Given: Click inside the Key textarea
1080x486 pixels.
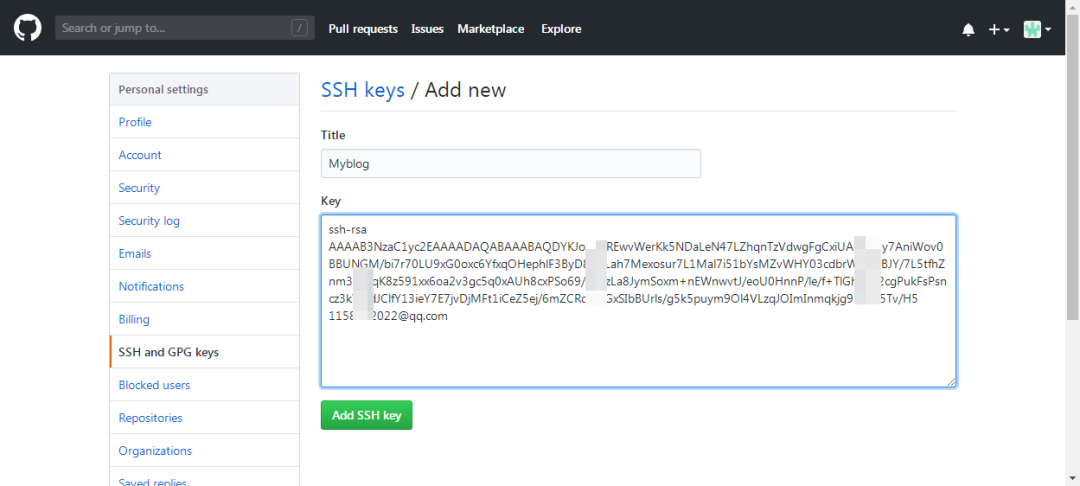Looking at the screenshot, I should tap(638, 301).
